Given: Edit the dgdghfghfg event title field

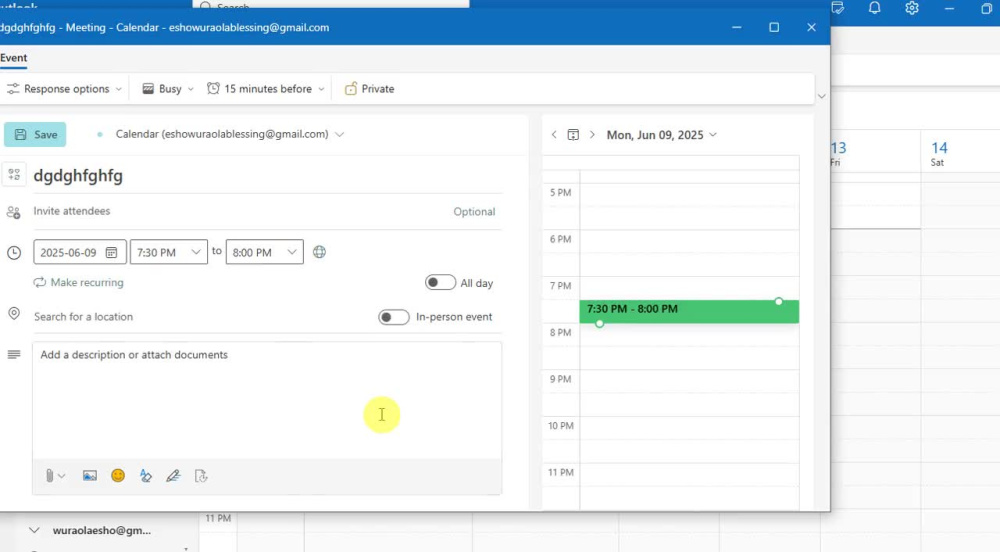Looking at the screenshot, I should [268, 175].
